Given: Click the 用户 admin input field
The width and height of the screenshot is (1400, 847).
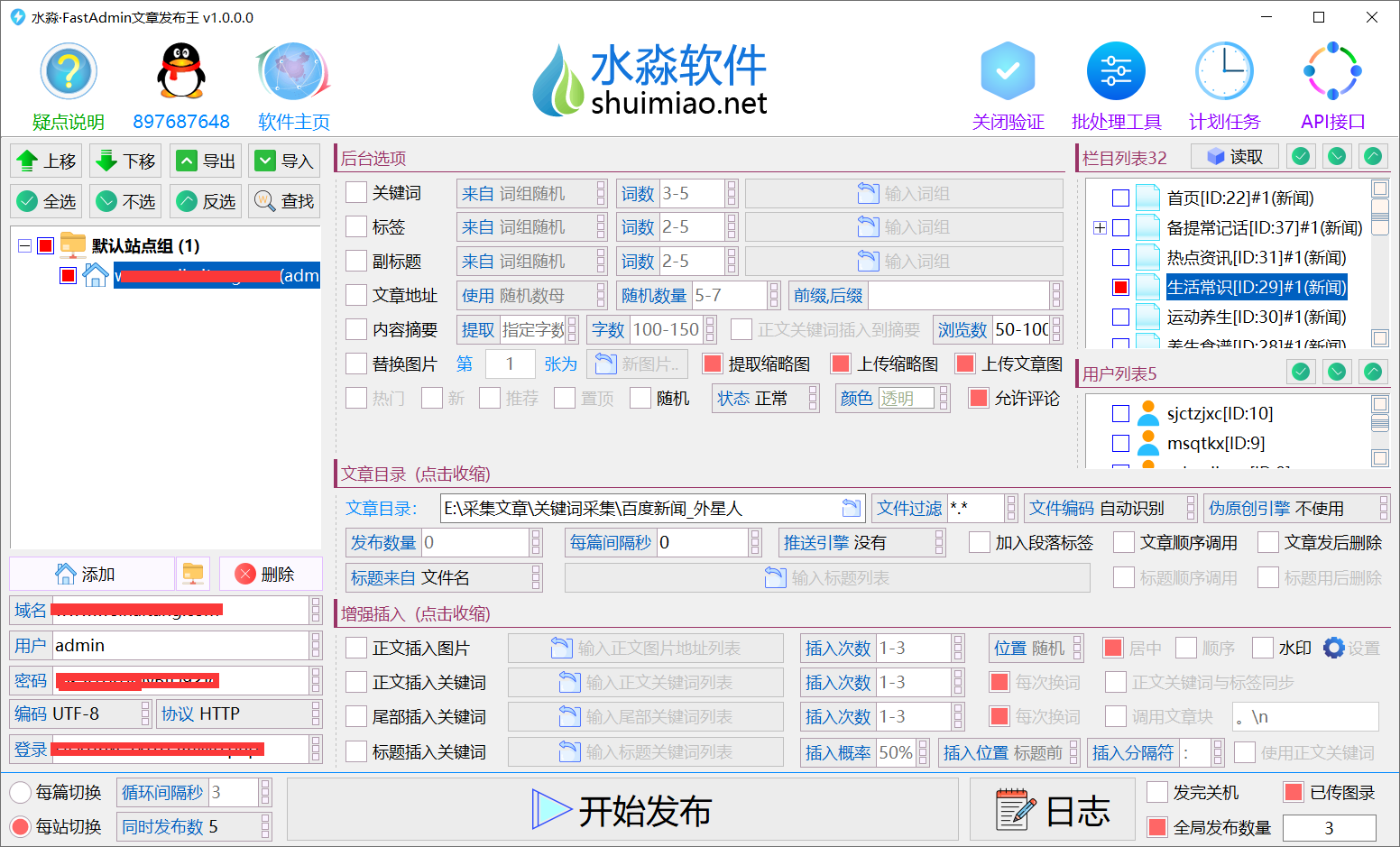Looking at the screenshot, I should pyautogui.click(x=181, y=645).
